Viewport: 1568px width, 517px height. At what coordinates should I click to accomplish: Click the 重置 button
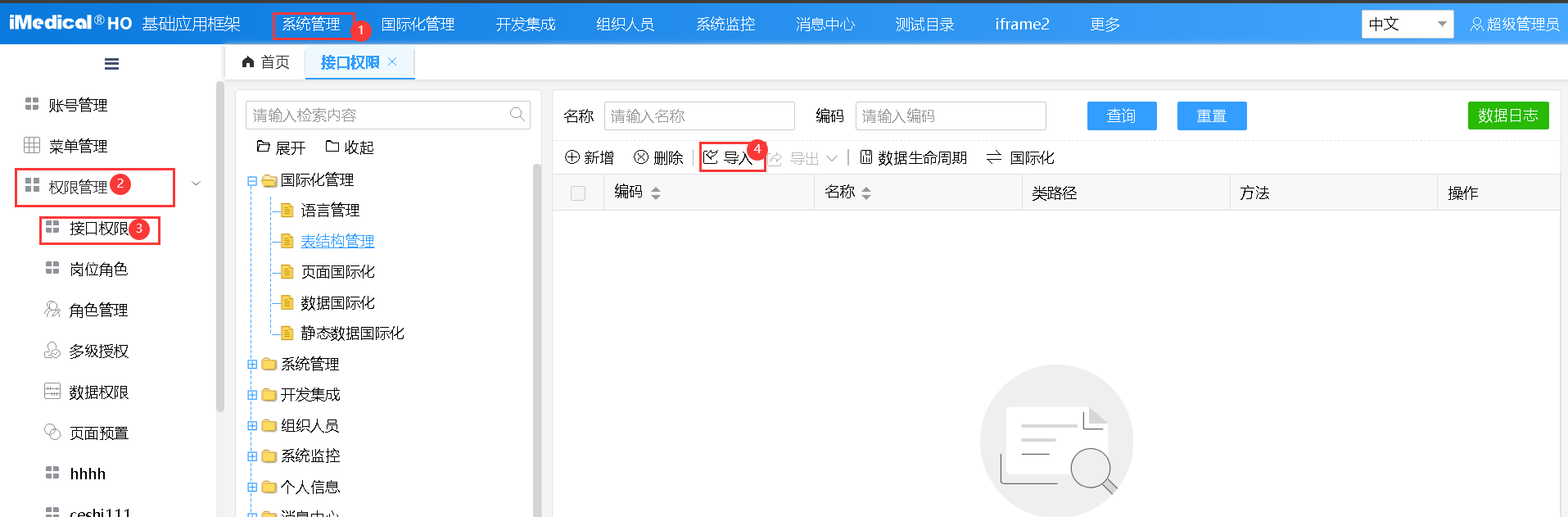(1212, 116)
